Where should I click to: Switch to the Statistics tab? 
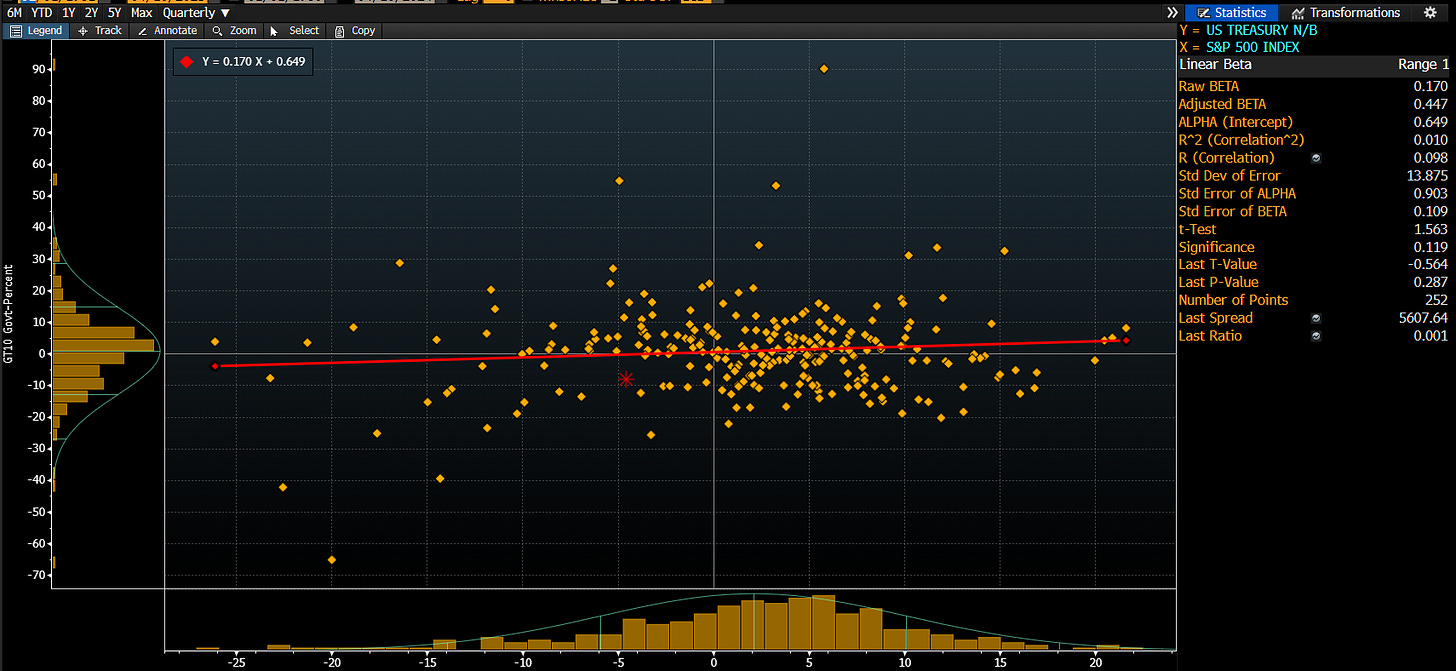point(1232,13)
